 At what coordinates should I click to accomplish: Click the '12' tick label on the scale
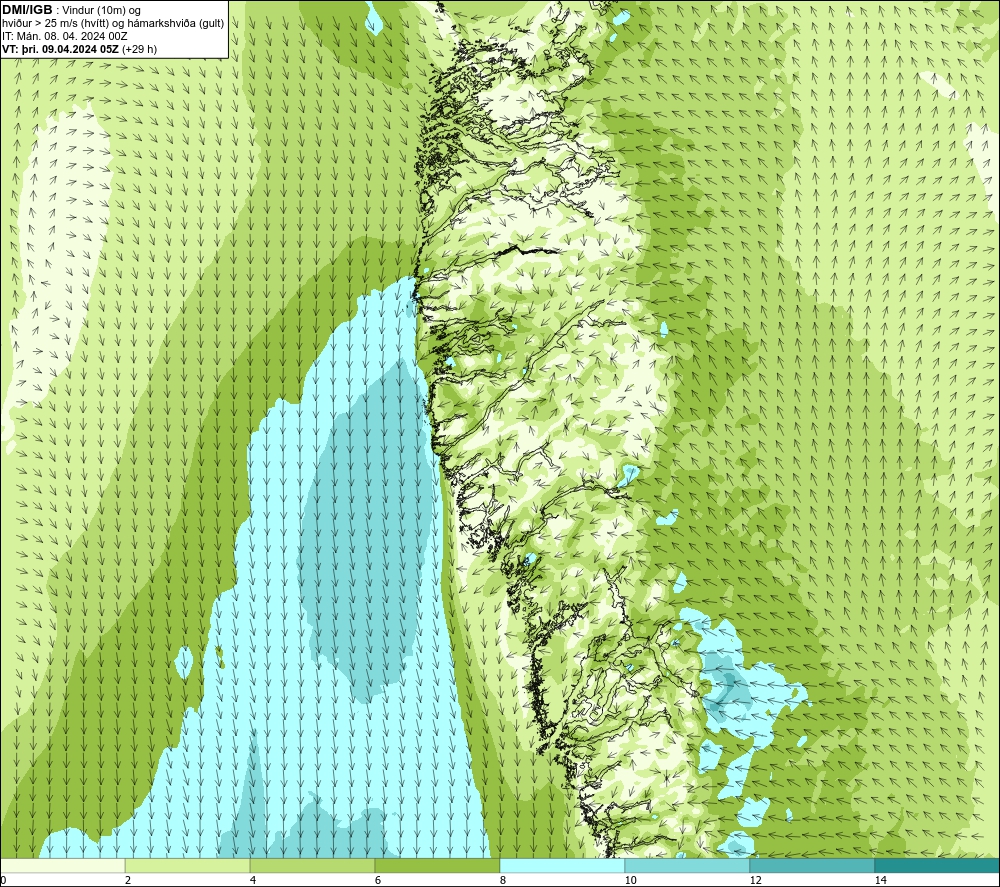[x=755, y=880]
